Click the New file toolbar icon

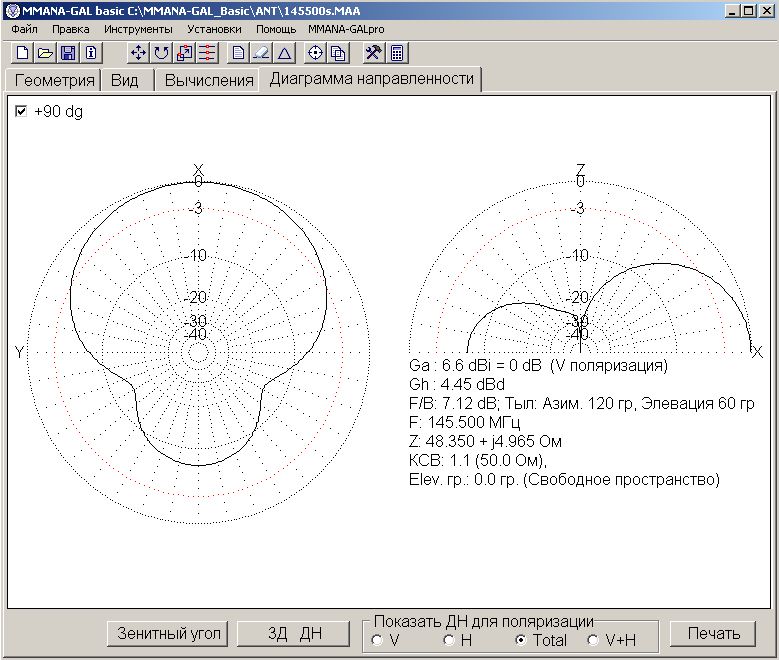click(23, 53)
